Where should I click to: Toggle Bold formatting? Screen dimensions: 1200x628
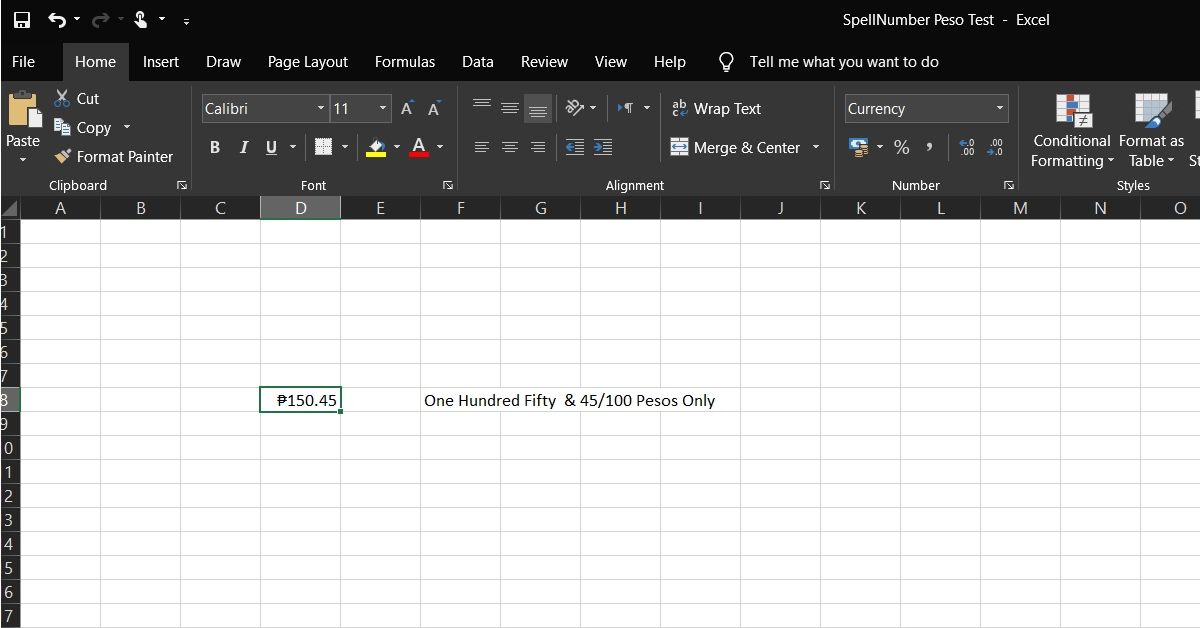(214, 147)
